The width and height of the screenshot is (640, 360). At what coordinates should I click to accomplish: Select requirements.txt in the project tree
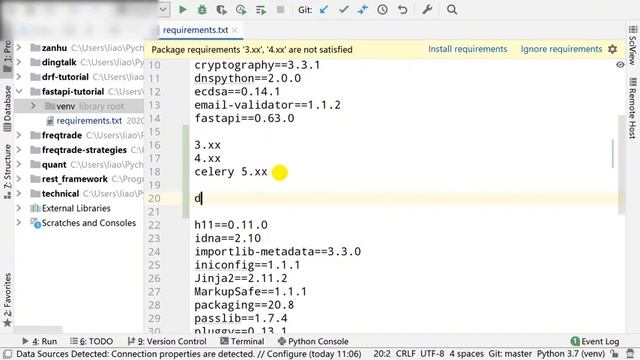[89, 121]
